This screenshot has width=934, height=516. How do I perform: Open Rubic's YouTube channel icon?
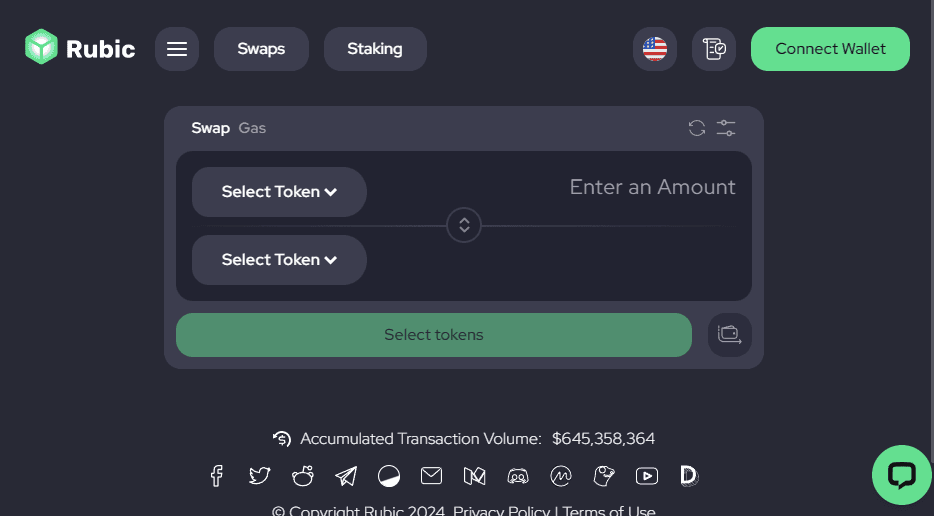(x=647, y=476)
